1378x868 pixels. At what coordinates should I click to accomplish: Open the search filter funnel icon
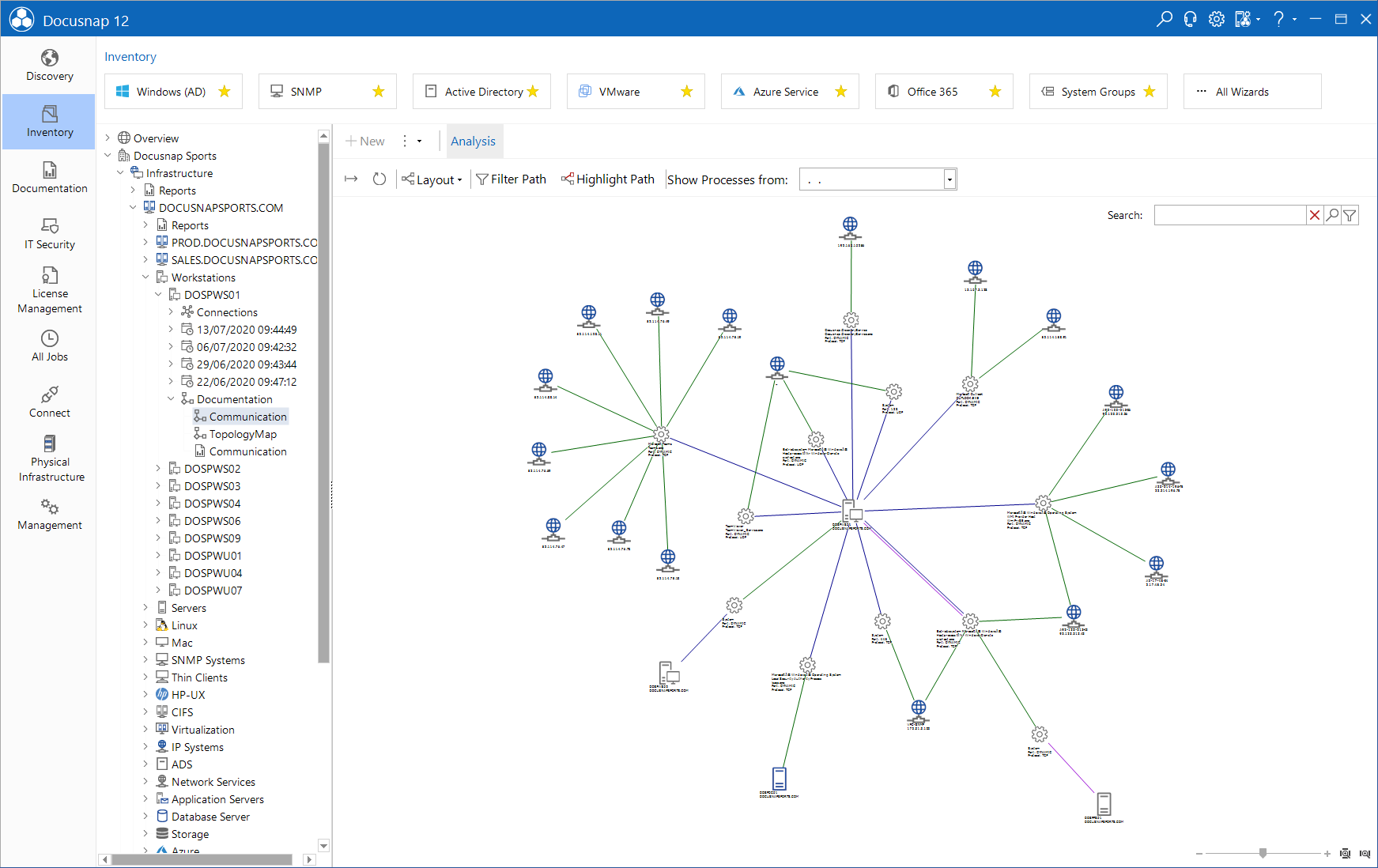1350,215
